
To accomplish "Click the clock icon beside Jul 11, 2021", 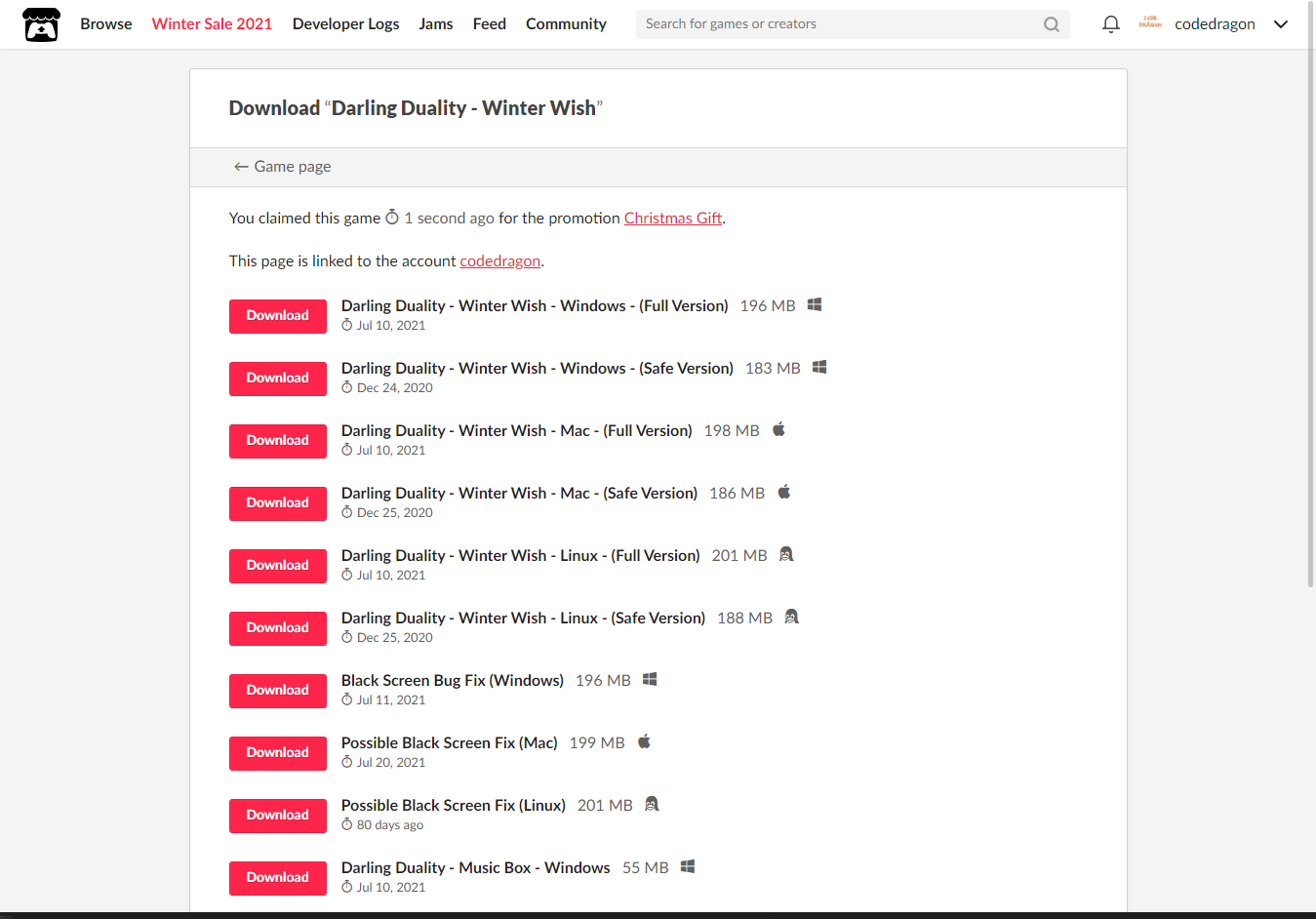I will coord(346,699).
